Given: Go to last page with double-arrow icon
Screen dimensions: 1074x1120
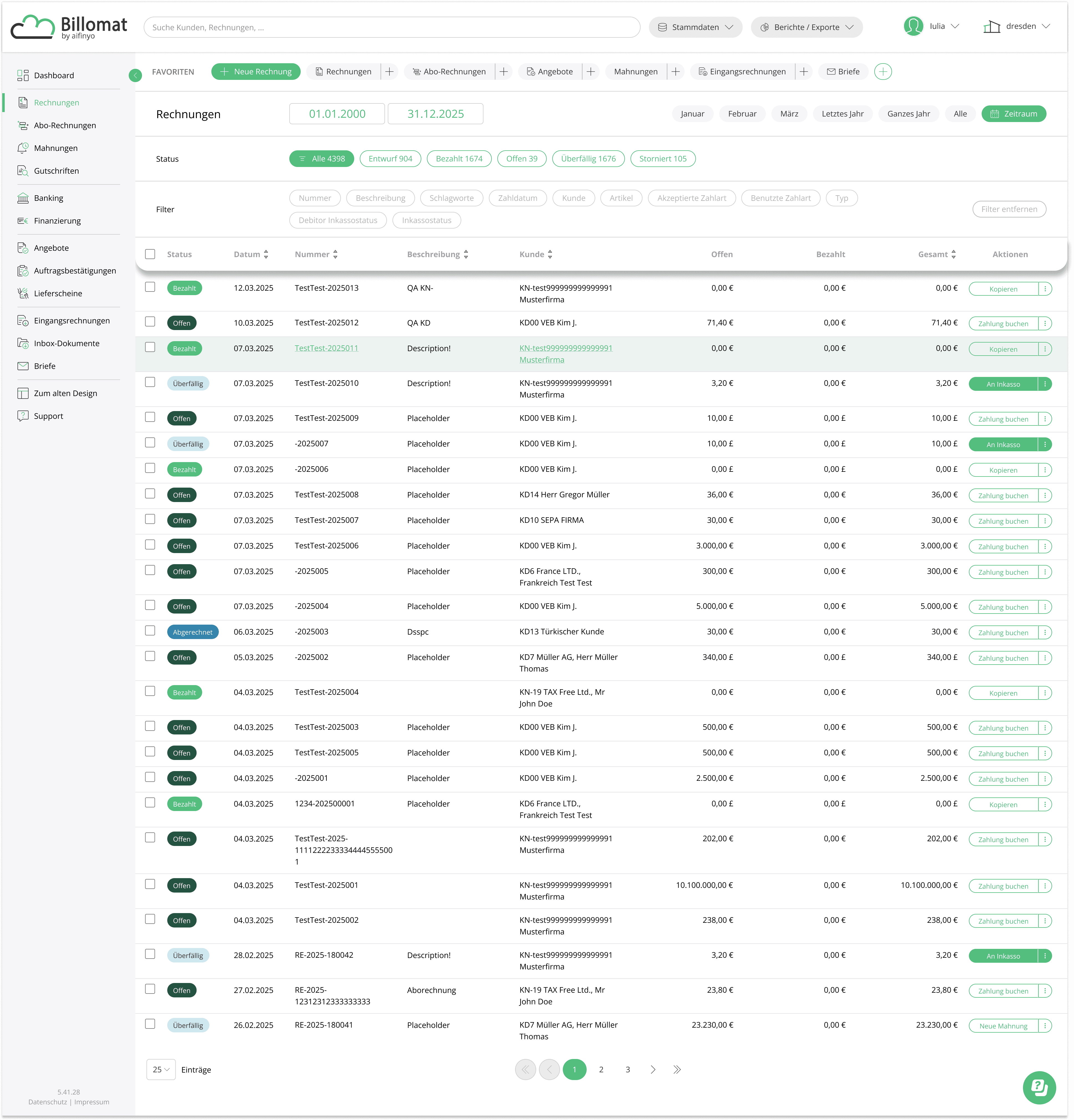Looking at the screenshot, I should [x=677, y=1070].
